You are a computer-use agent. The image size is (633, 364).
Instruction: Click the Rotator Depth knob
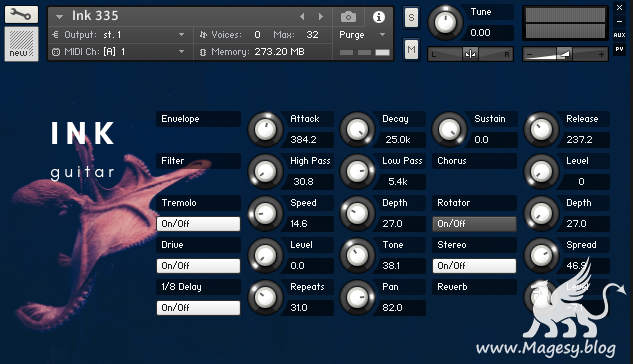(541, 213)
